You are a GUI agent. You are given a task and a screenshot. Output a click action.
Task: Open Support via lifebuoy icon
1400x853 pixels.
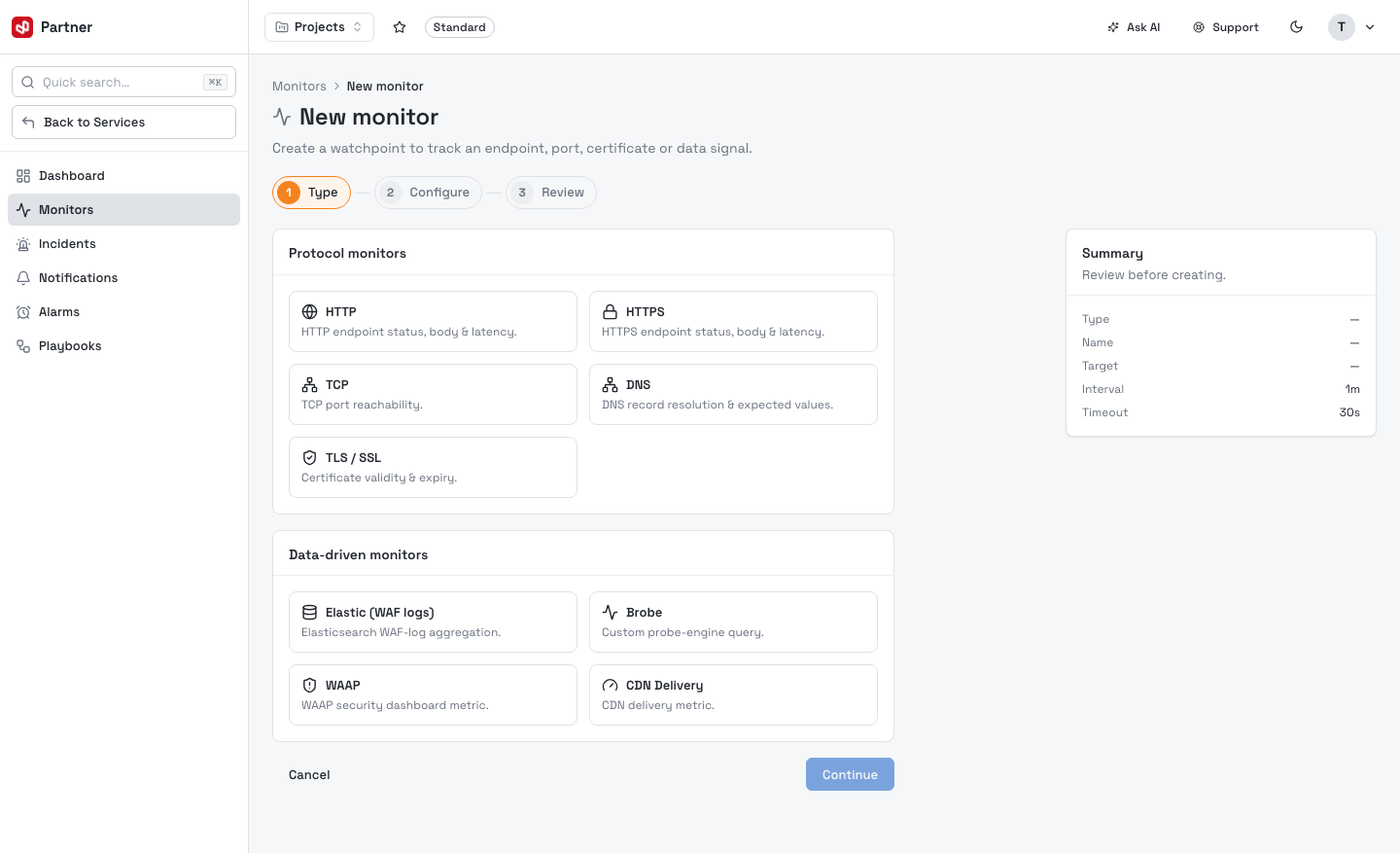point(1199,27)
